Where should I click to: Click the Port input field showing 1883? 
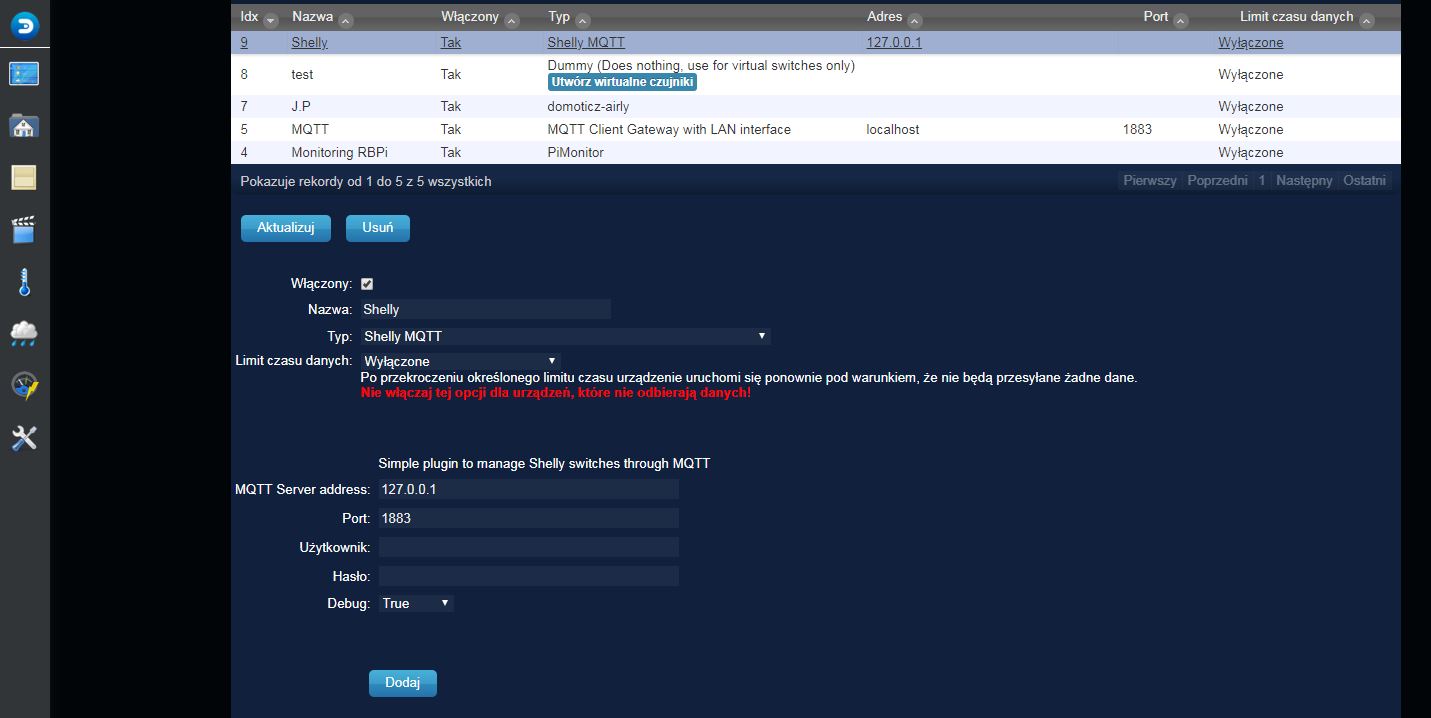point(529,518)
